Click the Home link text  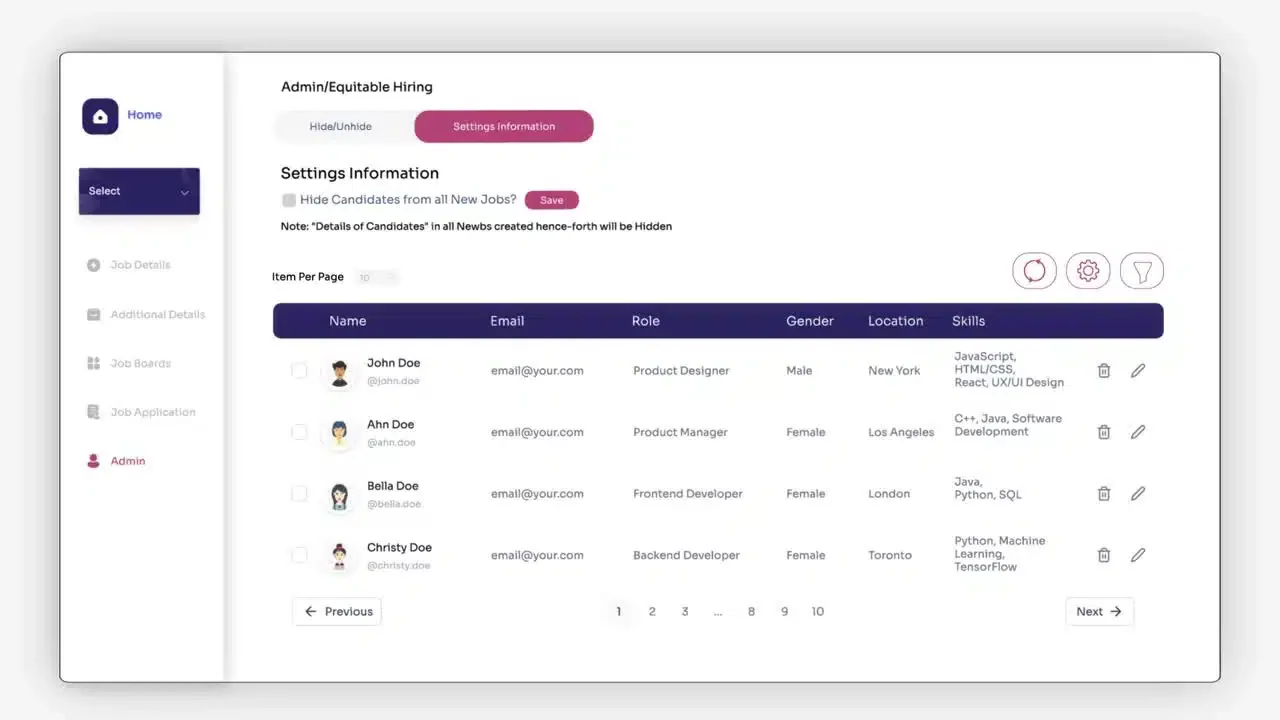(144, 115)
